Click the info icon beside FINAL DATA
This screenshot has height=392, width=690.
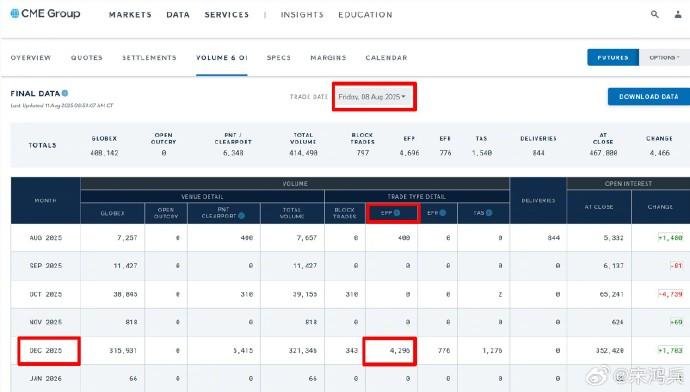65,93
